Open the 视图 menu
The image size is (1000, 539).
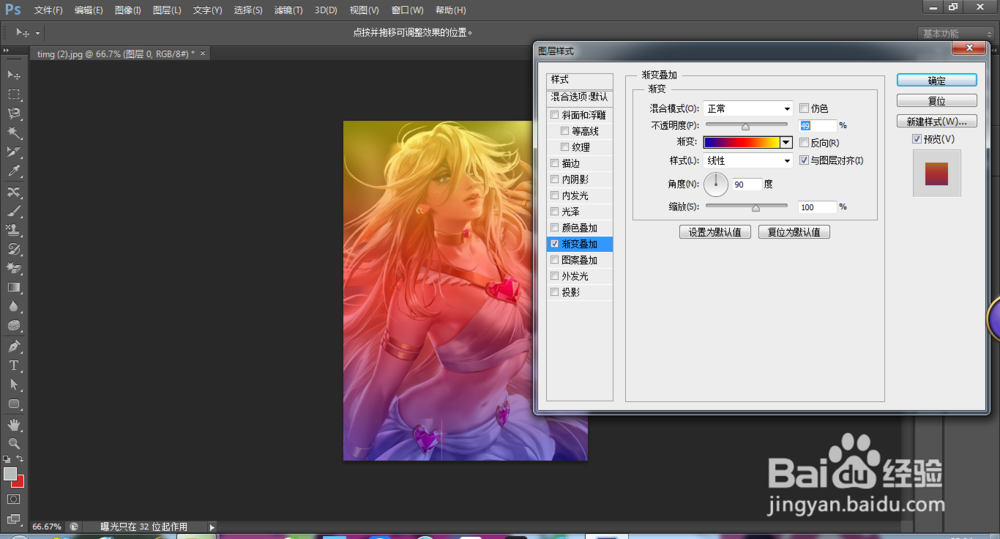pyautogui.click(x=364, y=10)
